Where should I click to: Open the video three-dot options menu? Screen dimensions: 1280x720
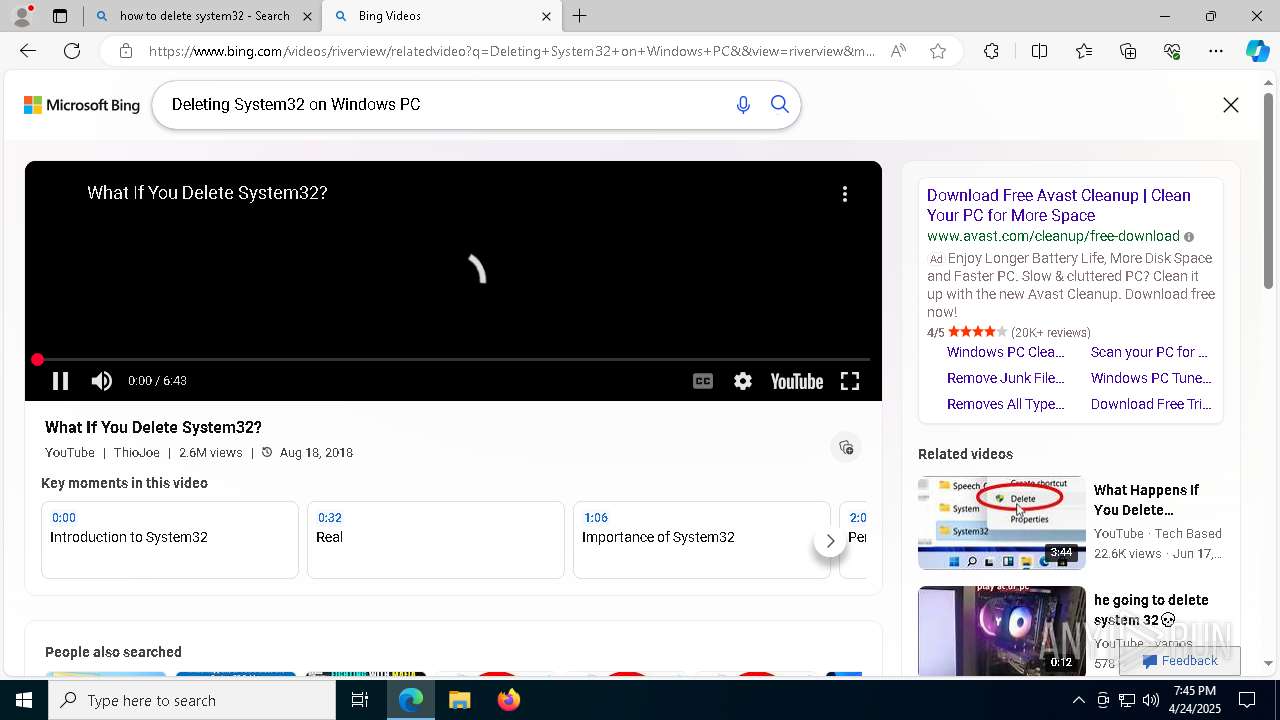coord(845,194)
